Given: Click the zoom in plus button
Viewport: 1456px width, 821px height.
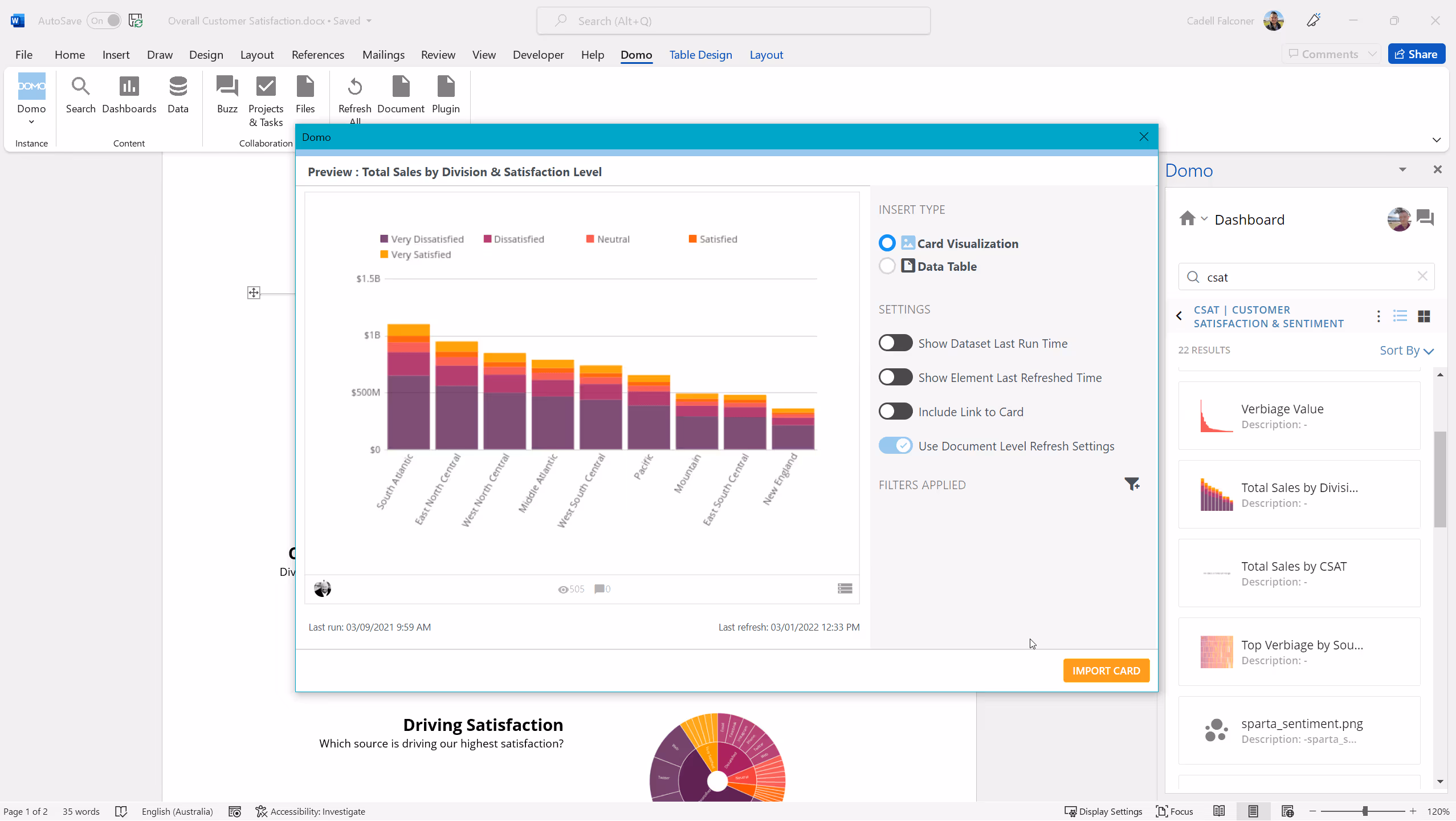Looking at the screenshot, I should point(1413,811).
